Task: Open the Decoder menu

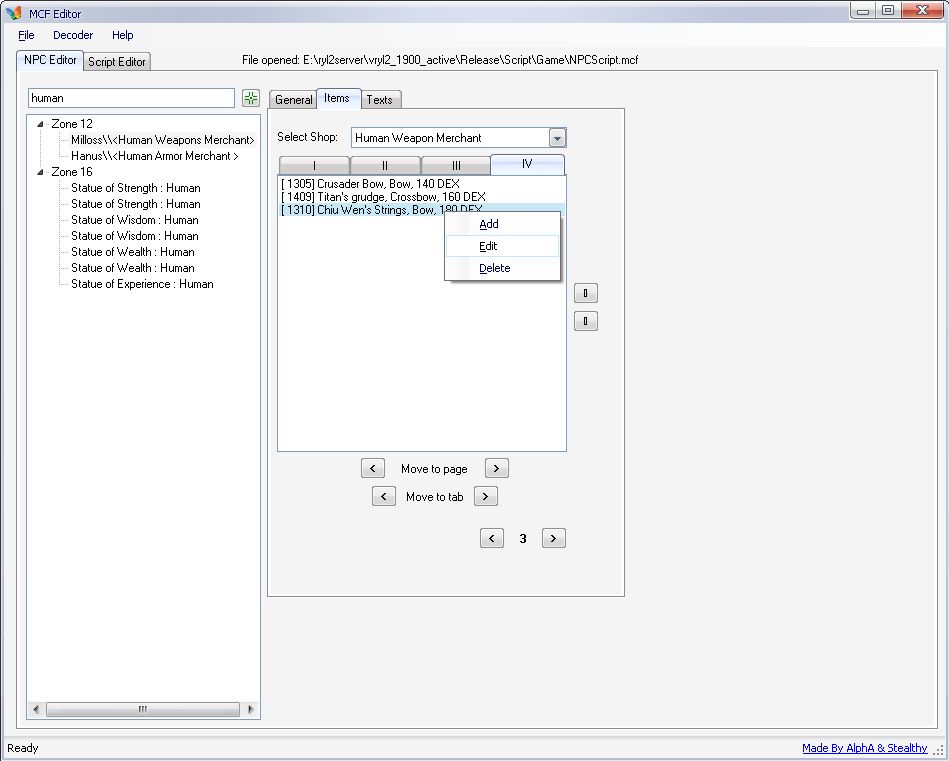Action: 73,35
